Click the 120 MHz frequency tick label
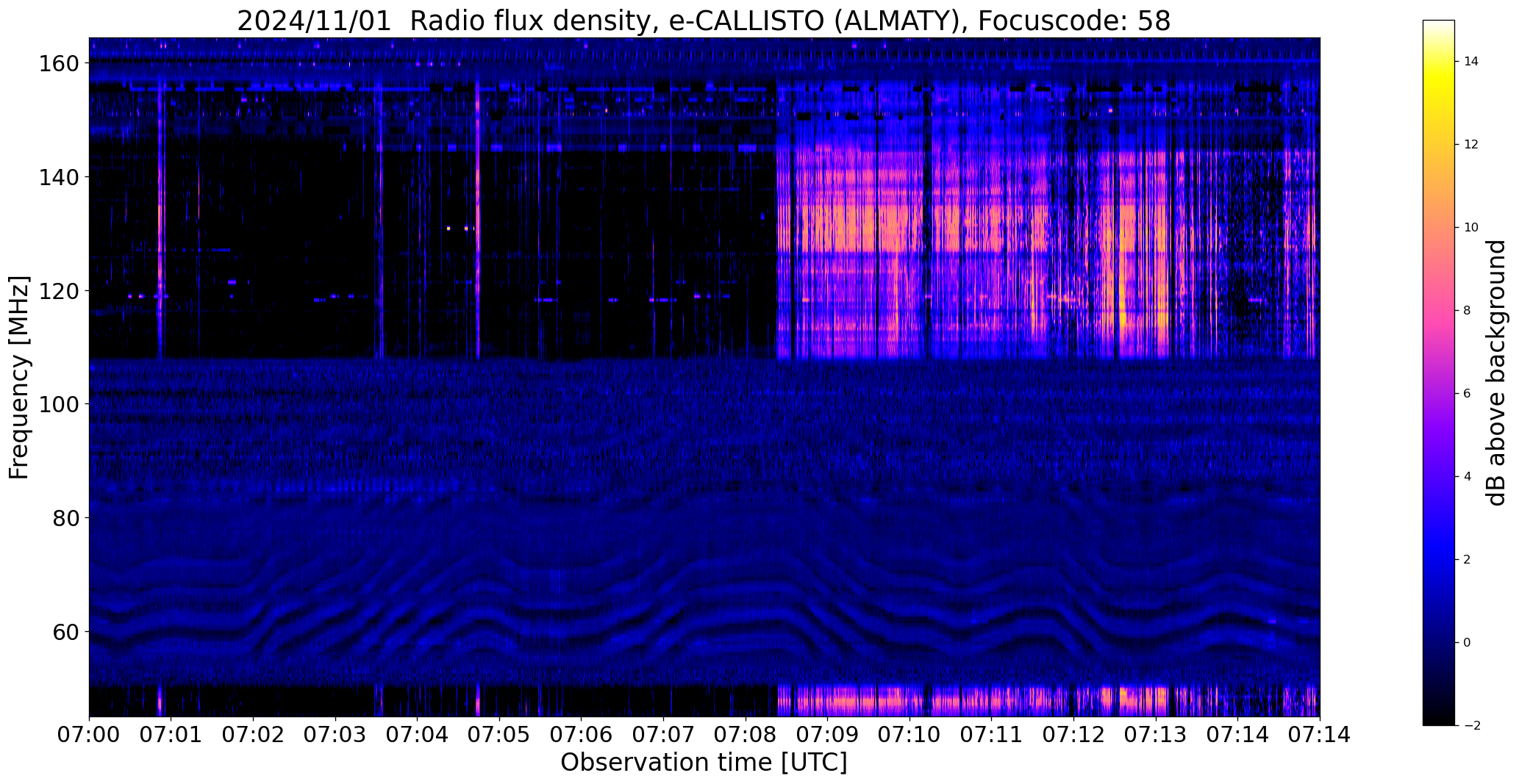1519x784 pixels. (x=58, y=291)
